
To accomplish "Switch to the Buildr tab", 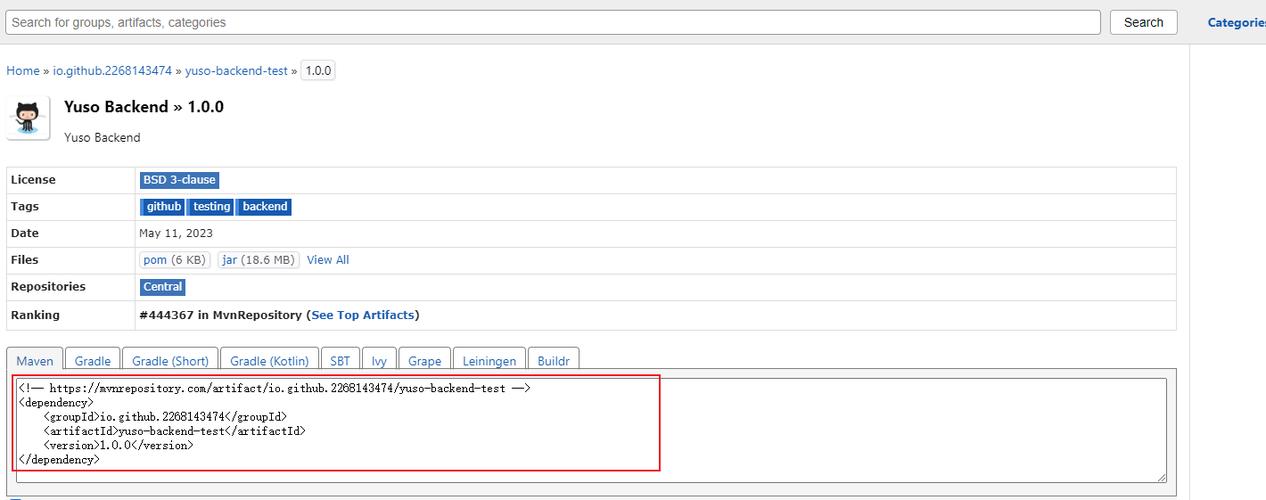I will [554, 361].
